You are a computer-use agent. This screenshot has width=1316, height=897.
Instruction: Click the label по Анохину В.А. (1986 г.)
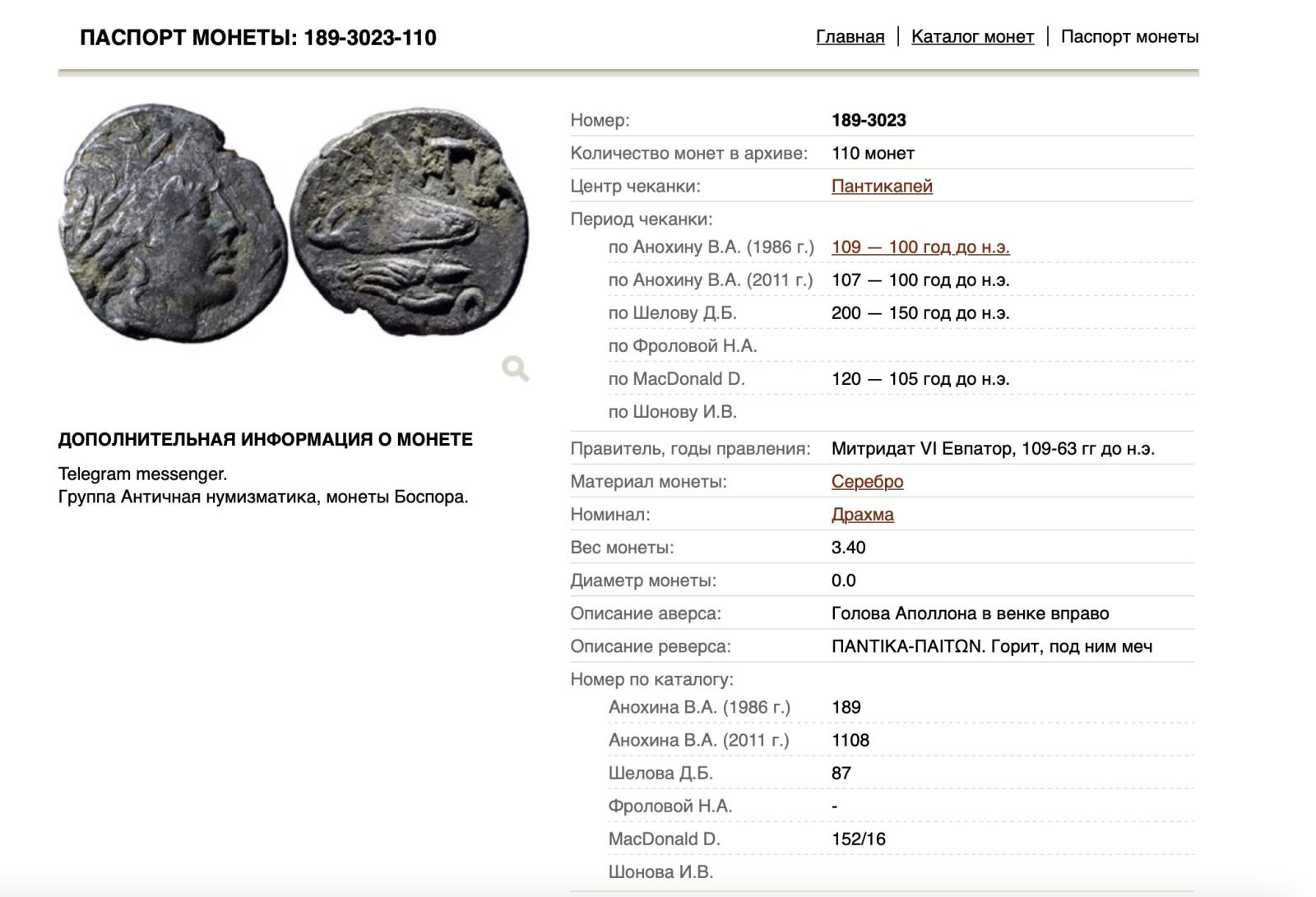(711, 247)
